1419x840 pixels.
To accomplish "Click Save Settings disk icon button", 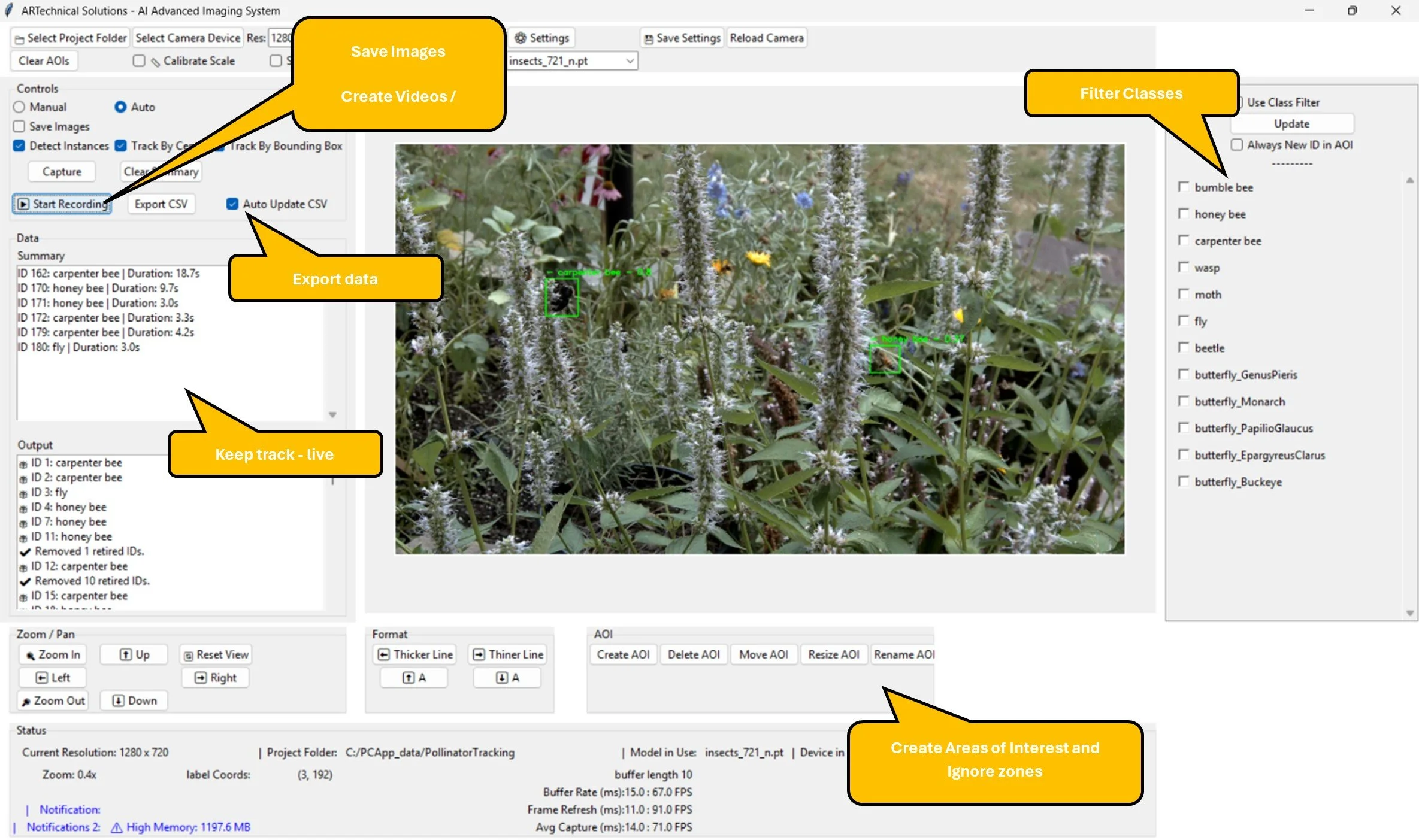I will (x=682, y=38).
